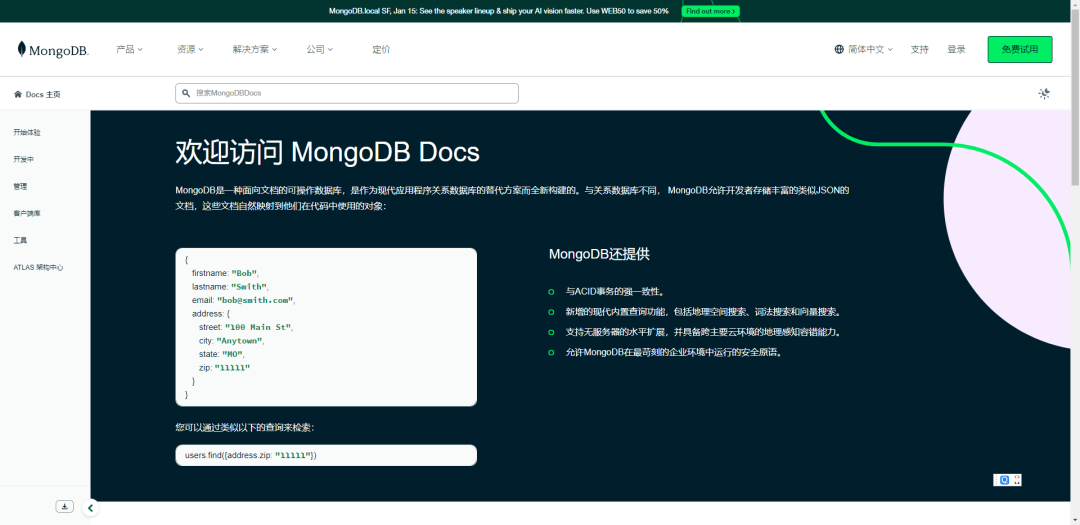Toggle the dark mode theme icon
The width and height of the screenshot is (1080, 525).
1044,94
